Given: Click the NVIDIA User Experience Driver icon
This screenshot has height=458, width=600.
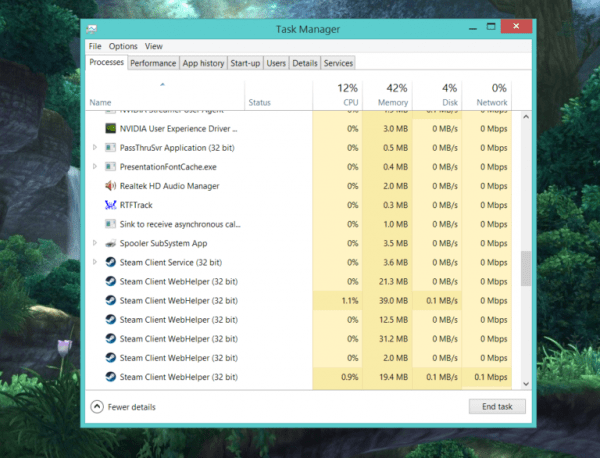Looking at the screenshot, I should click(x=110, y=128).
